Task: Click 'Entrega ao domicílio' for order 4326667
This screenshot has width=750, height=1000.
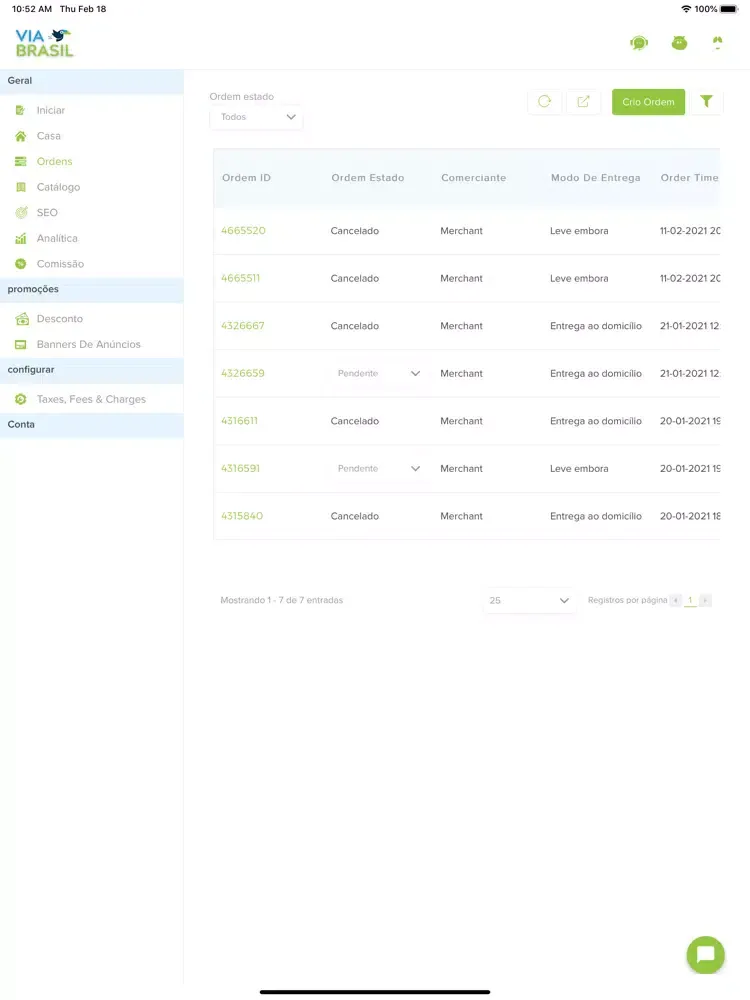Action: pos(596,326)
